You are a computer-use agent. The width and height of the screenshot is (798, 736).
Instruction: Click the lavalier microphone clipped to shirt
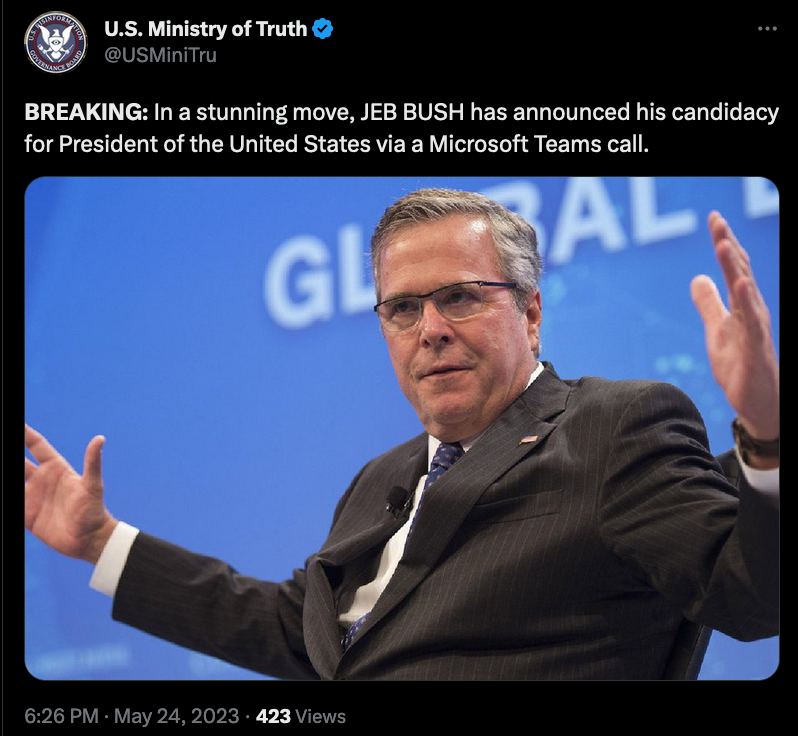click(397, 501)
